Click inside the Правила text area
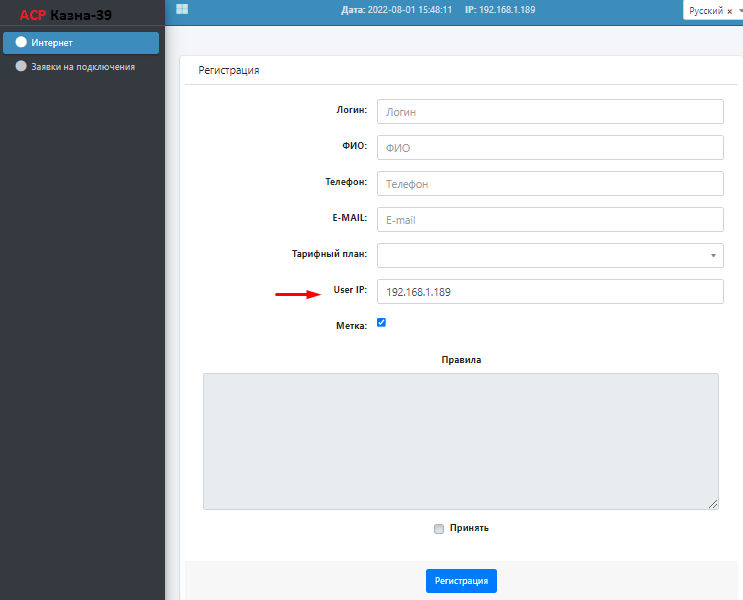Image resolution: width=743 pixels, height=600 pixels. [460, 441]
